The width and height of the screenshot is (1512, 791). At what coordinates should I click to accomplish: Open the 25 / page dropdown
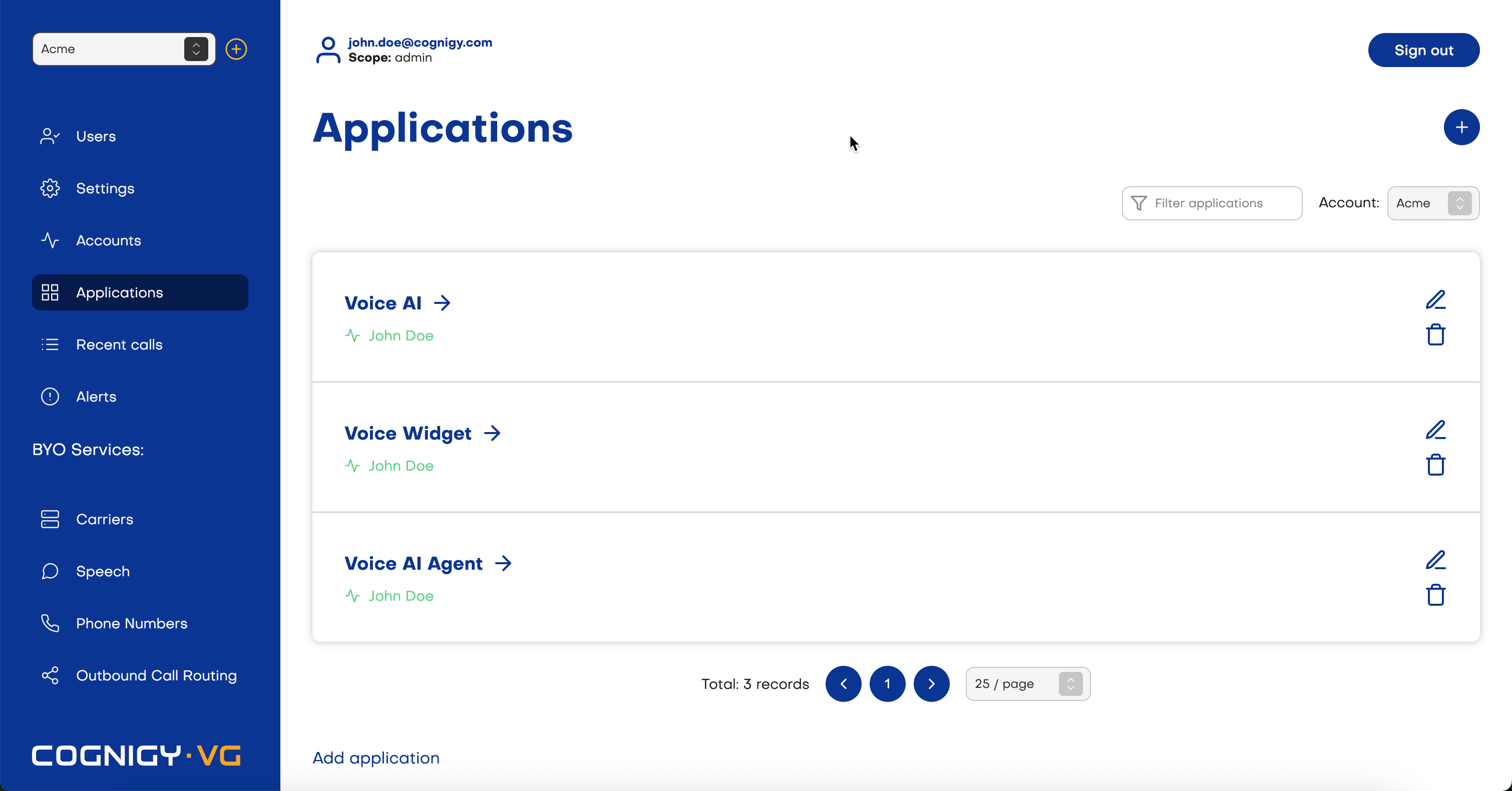pyautogui.click(x=1028, y=684)
